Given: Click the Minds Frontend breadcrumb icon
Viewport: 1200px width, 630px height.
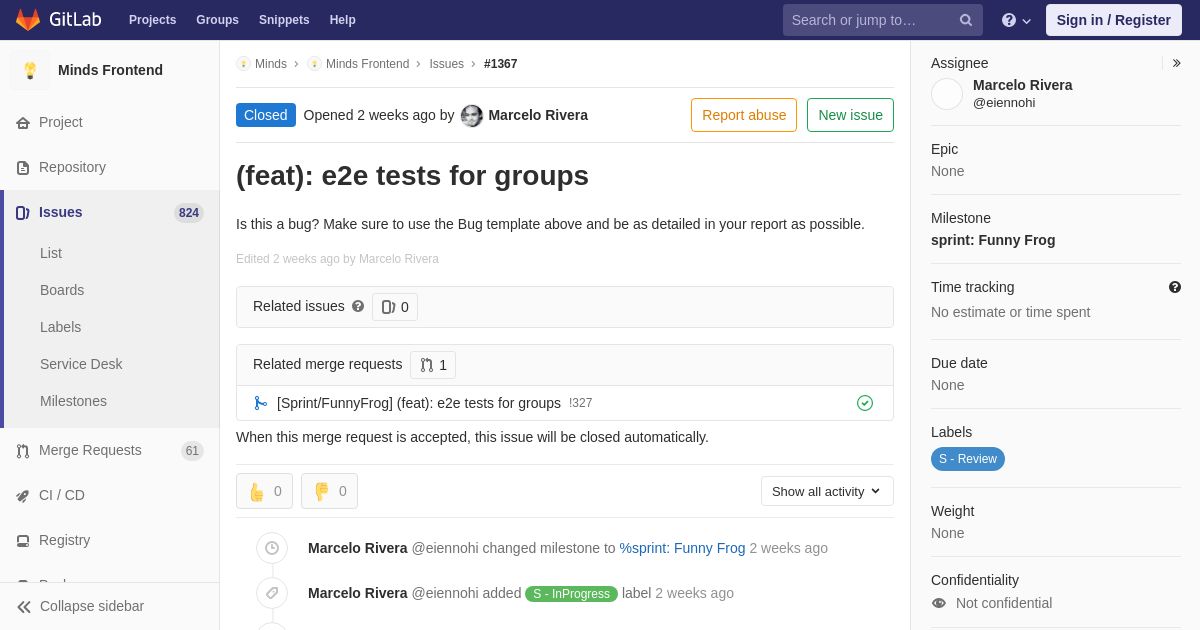Looking at the screenshot, I should [315, 64].
